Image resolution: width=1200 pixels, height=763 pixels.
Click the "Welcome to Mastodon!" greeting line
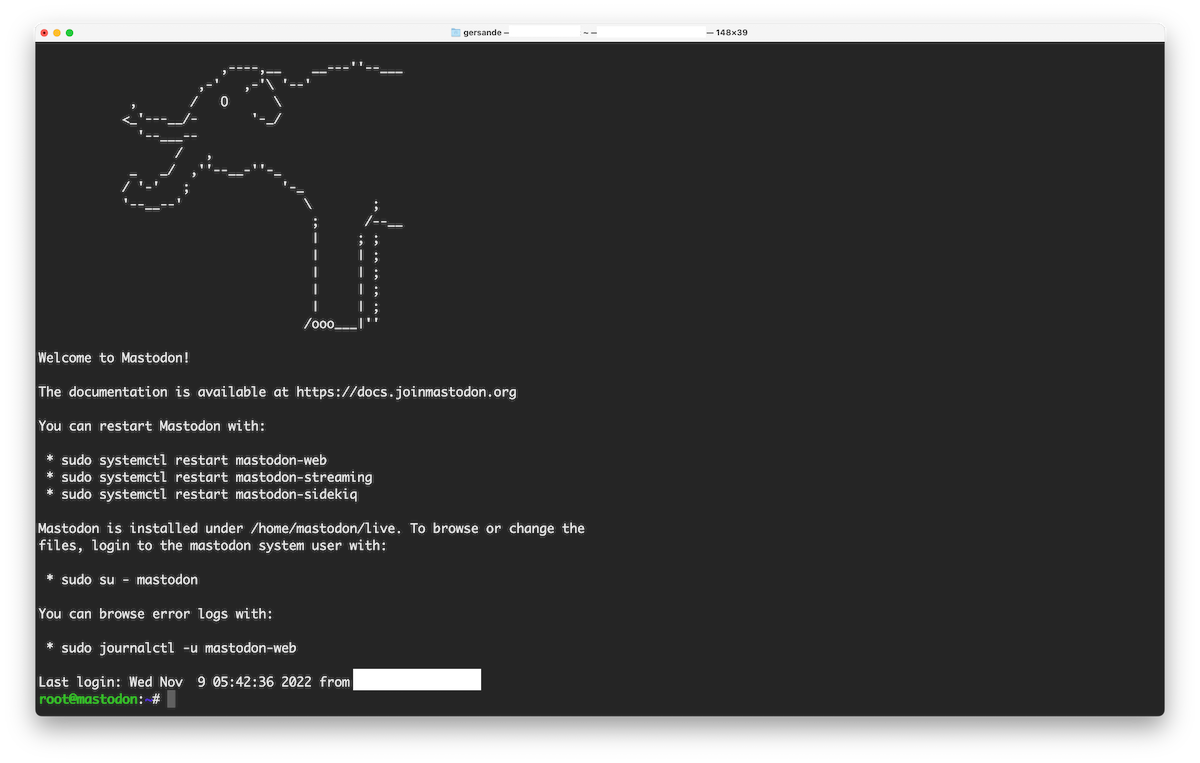pos(113,357)
